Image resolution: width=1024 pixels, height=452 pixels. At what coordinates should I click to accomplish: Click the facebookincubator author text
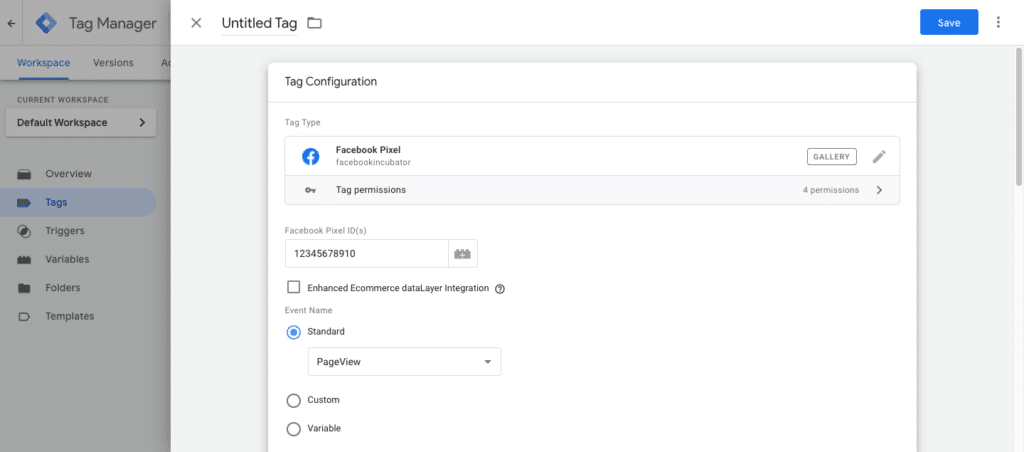tap(373, 162)
